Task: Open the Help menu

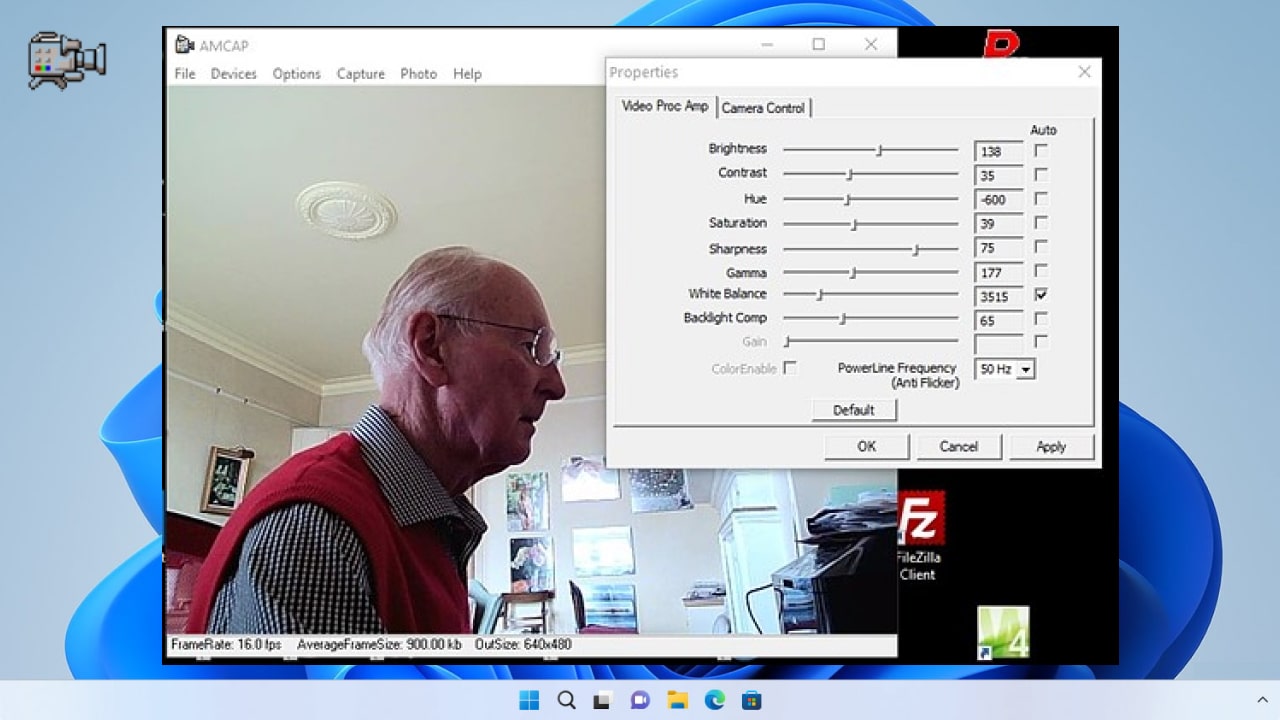Action: [x=467, y=74]
